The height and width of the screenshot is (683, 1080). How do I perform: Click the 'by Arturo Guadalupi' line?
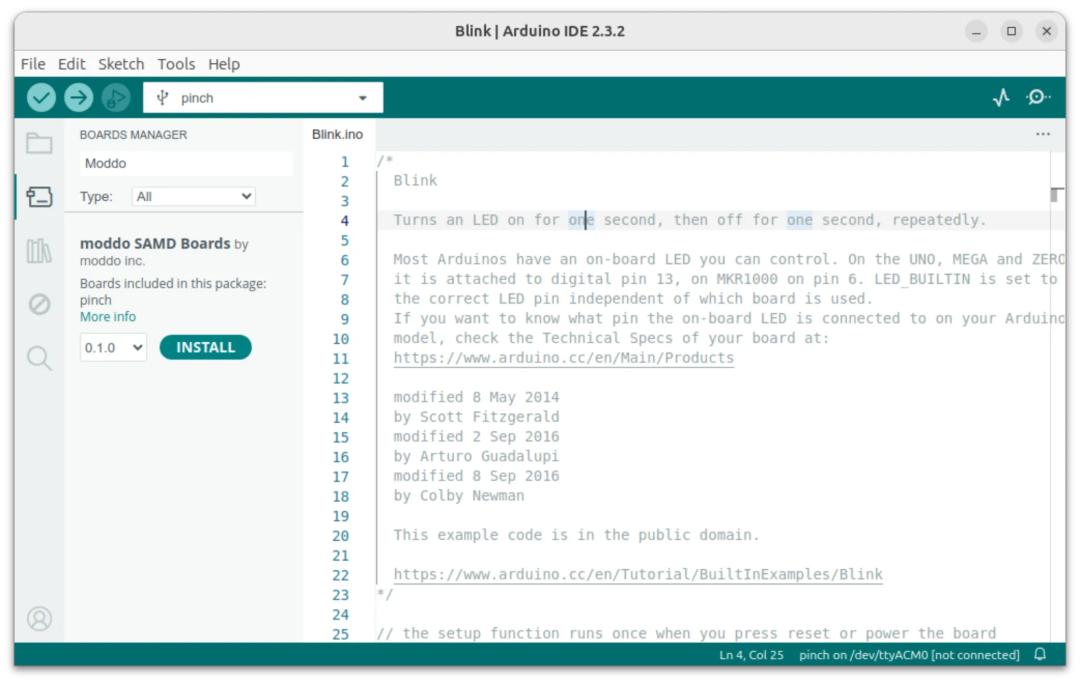477,456
